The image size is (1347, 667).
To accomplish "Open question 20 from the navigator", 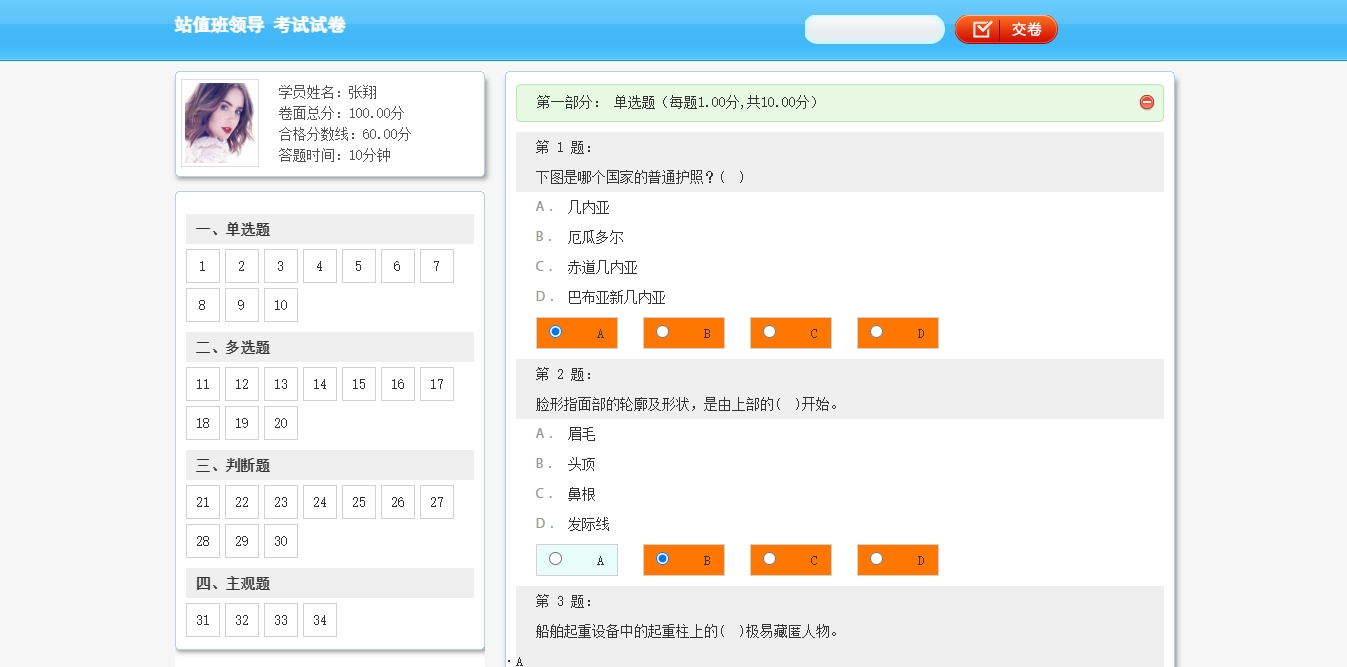I will click(x=281, y=423).
